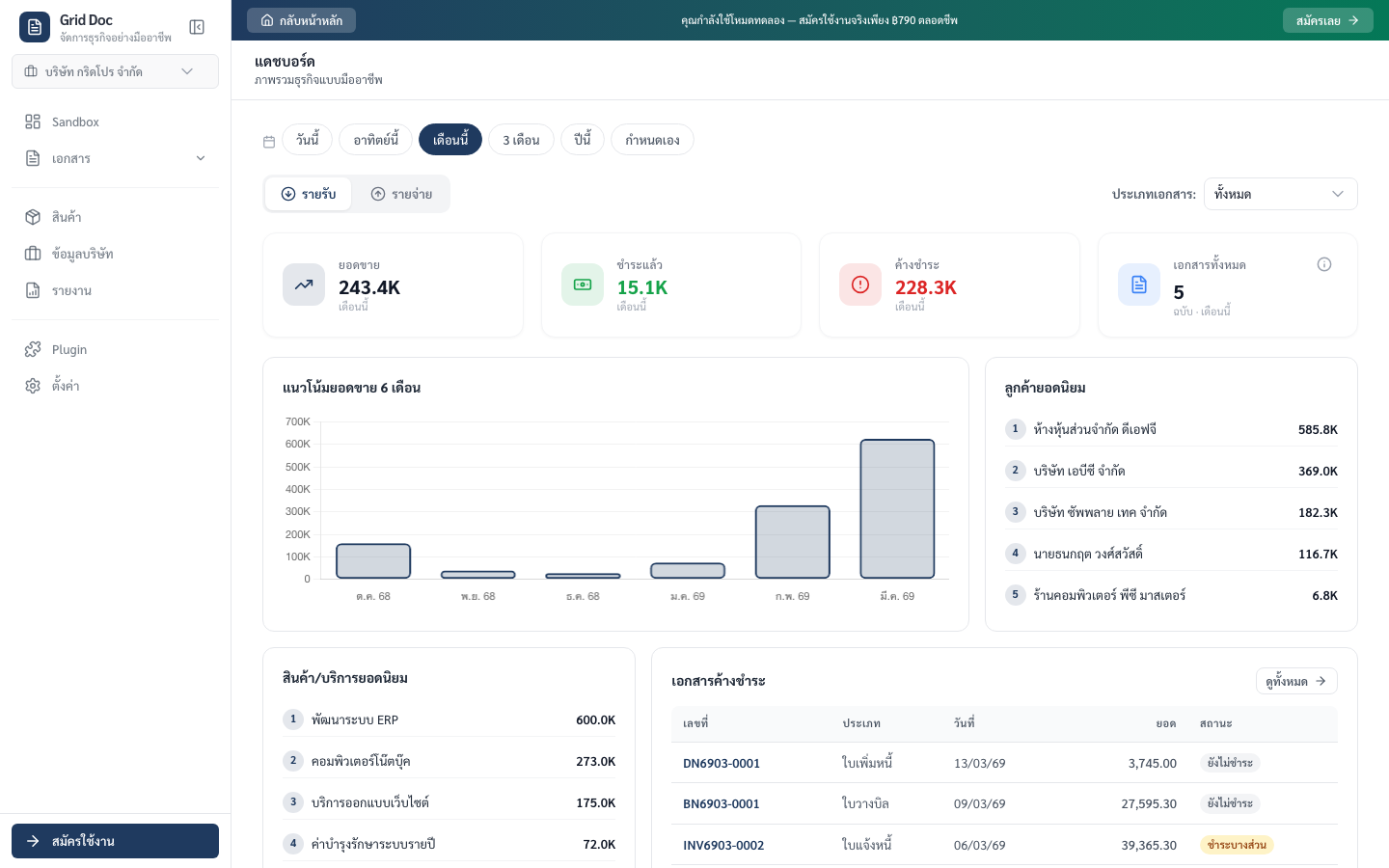Select สินค้า in the sidebar

tap(67, 217)
